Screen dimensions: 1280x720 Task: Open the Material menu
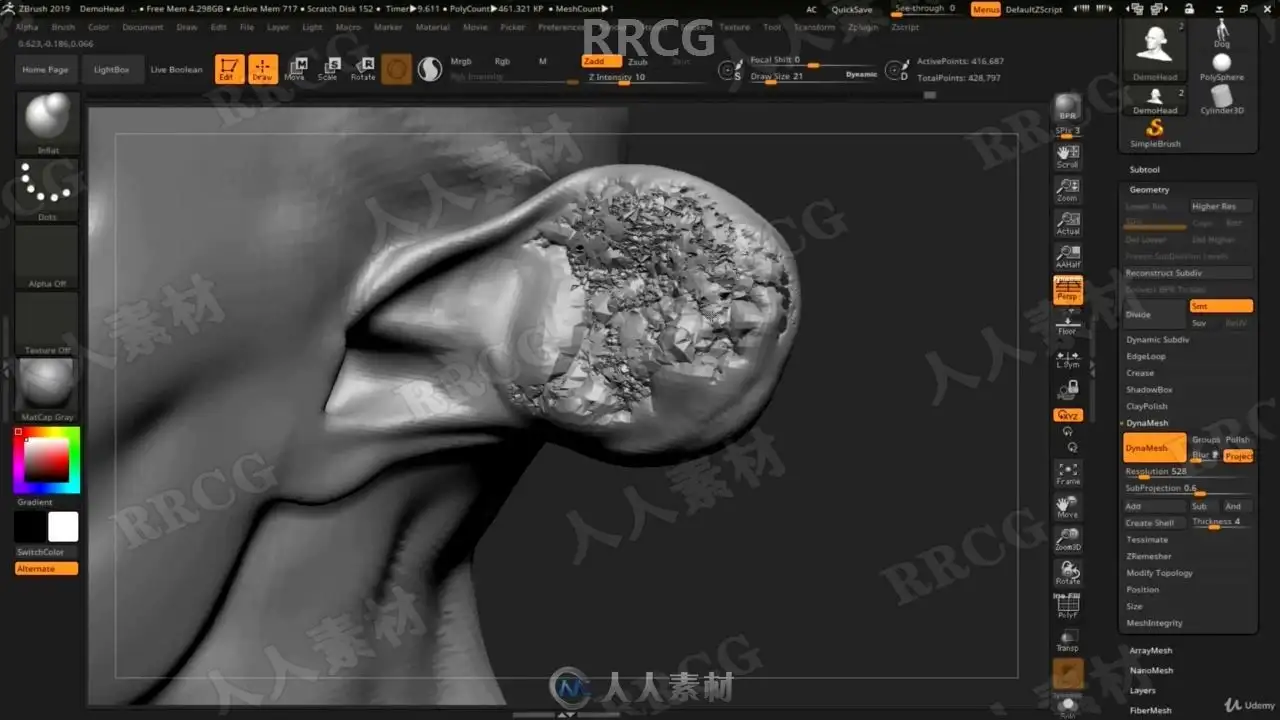pos(433,27)
